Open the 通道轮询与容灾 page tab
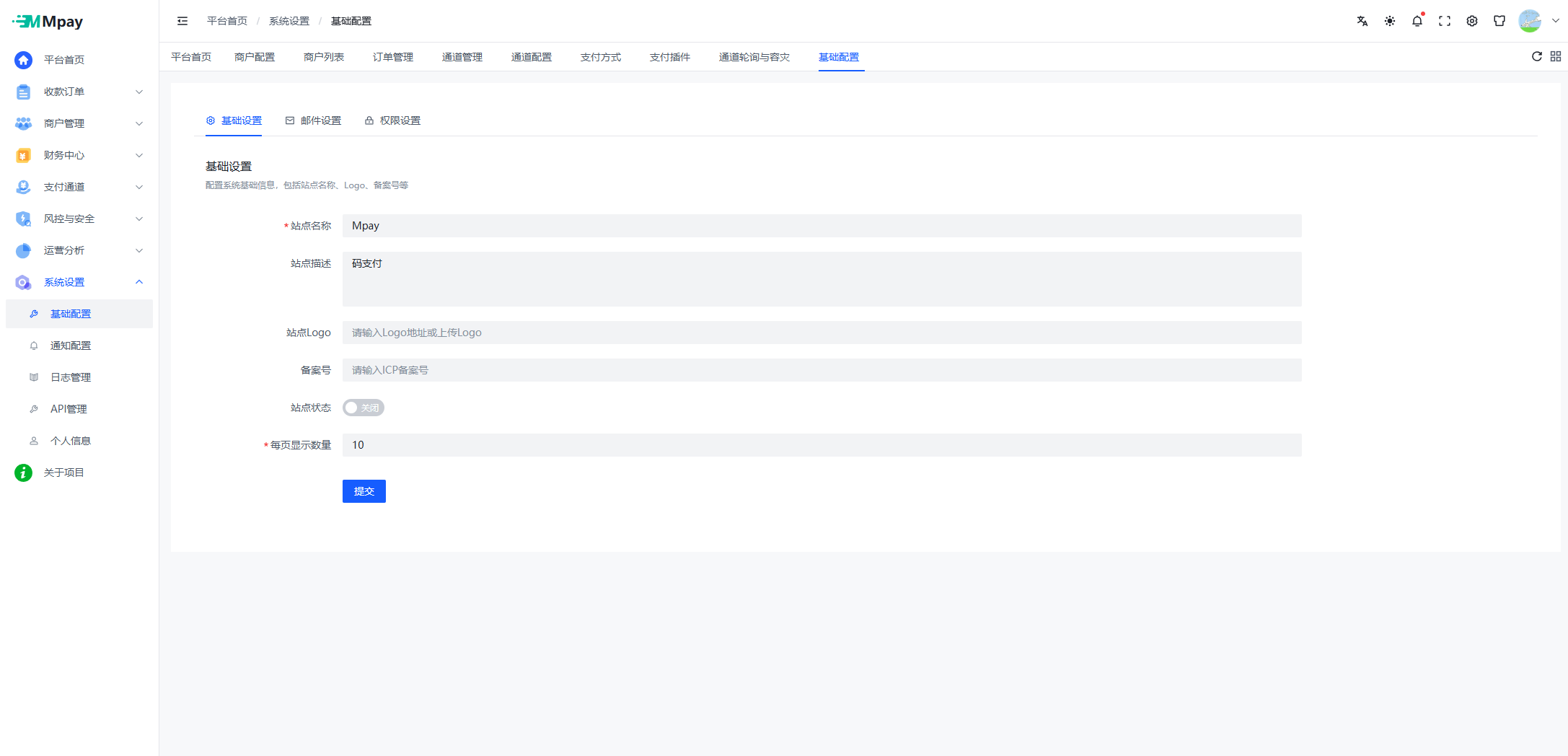This screenshot has width=1568, height=756. point(754,57)
